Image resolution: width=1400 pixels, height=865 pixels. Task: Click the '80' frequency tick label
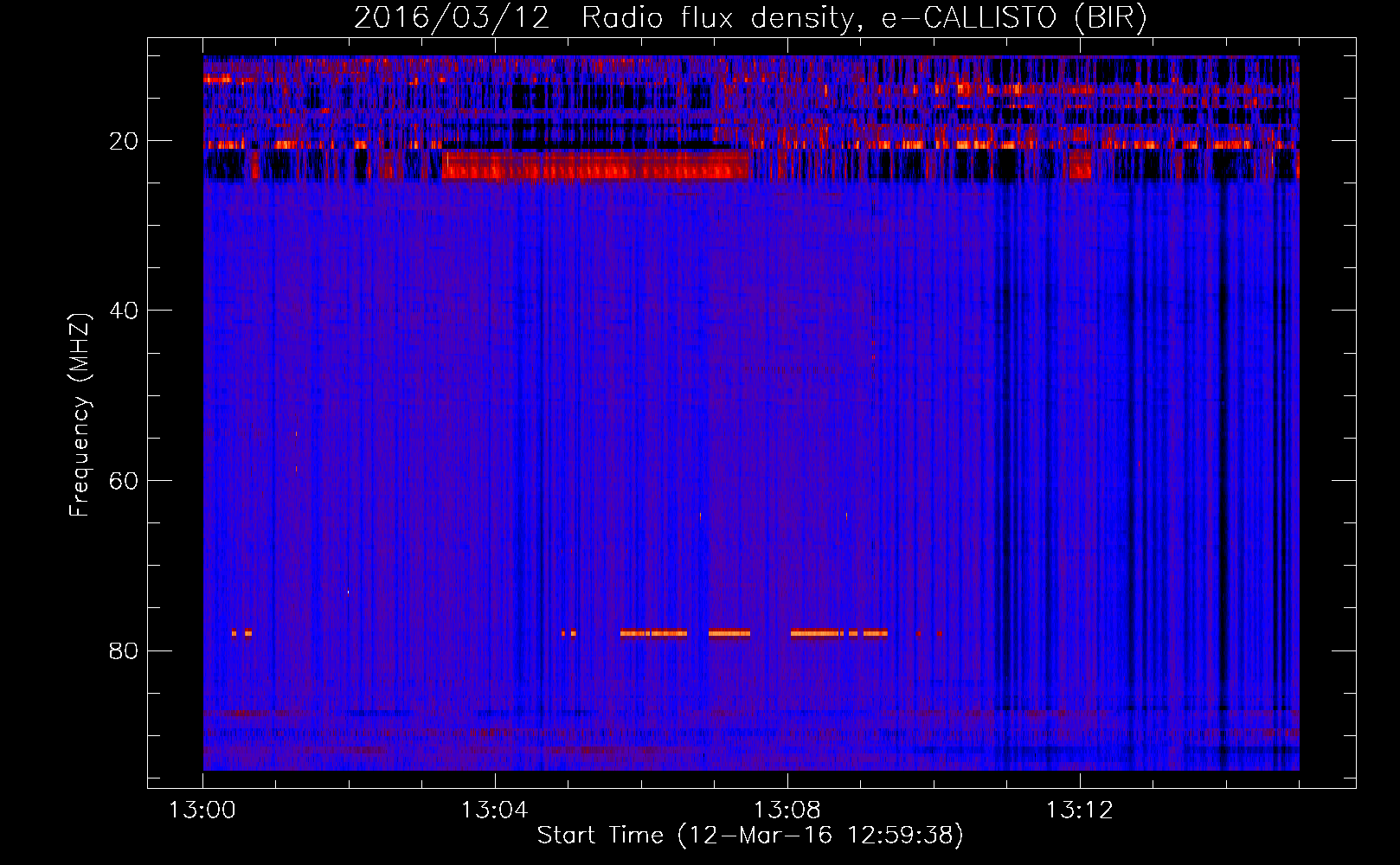pyautogui.click(x=124, y=650)
